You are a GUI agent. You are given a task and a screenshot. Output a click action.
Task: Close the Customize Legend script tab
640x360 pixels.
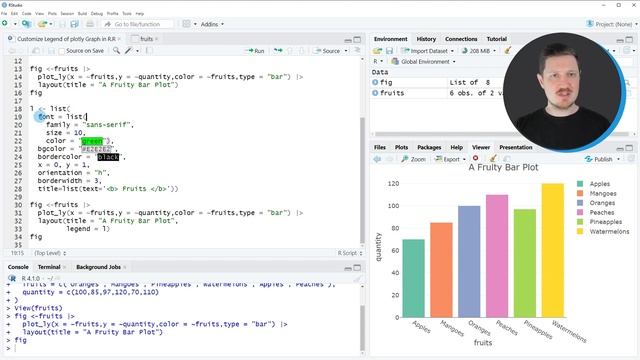click(119, 39)
